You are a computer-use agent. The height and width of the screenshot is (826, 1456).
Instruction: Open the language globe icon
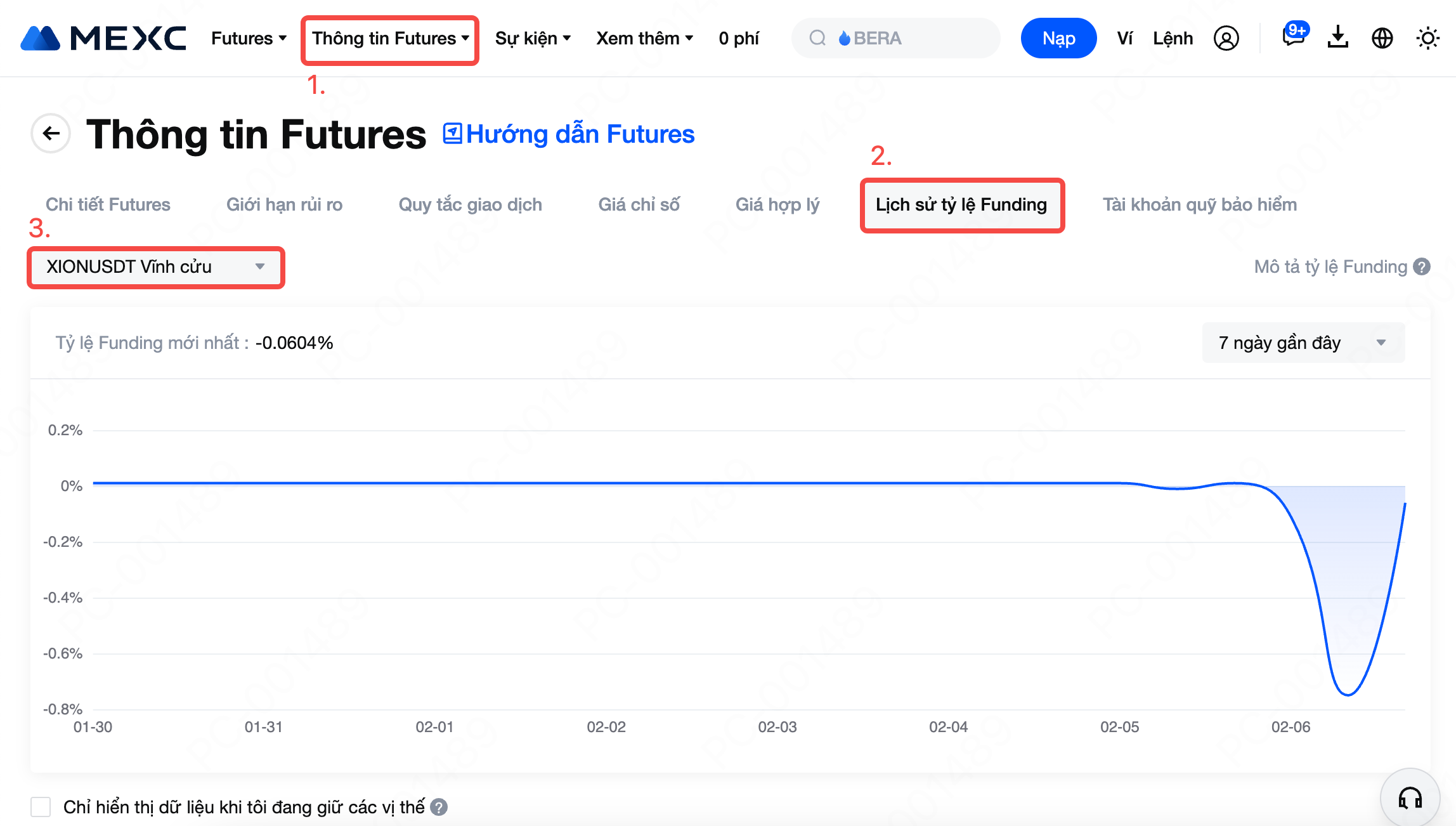(1382, 38)
